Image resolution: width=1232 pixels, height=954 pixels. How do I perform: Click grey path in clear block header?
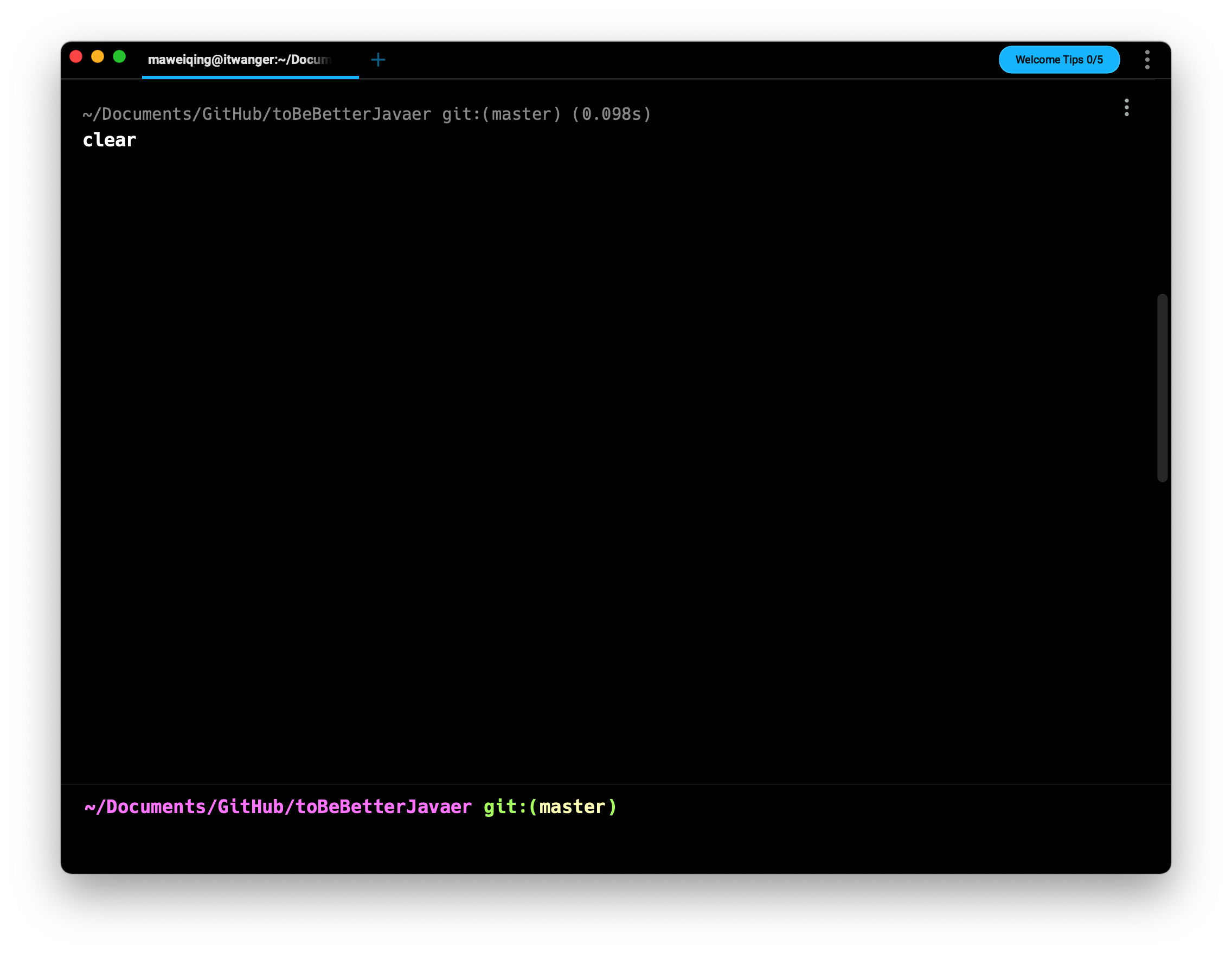point(256,114)
